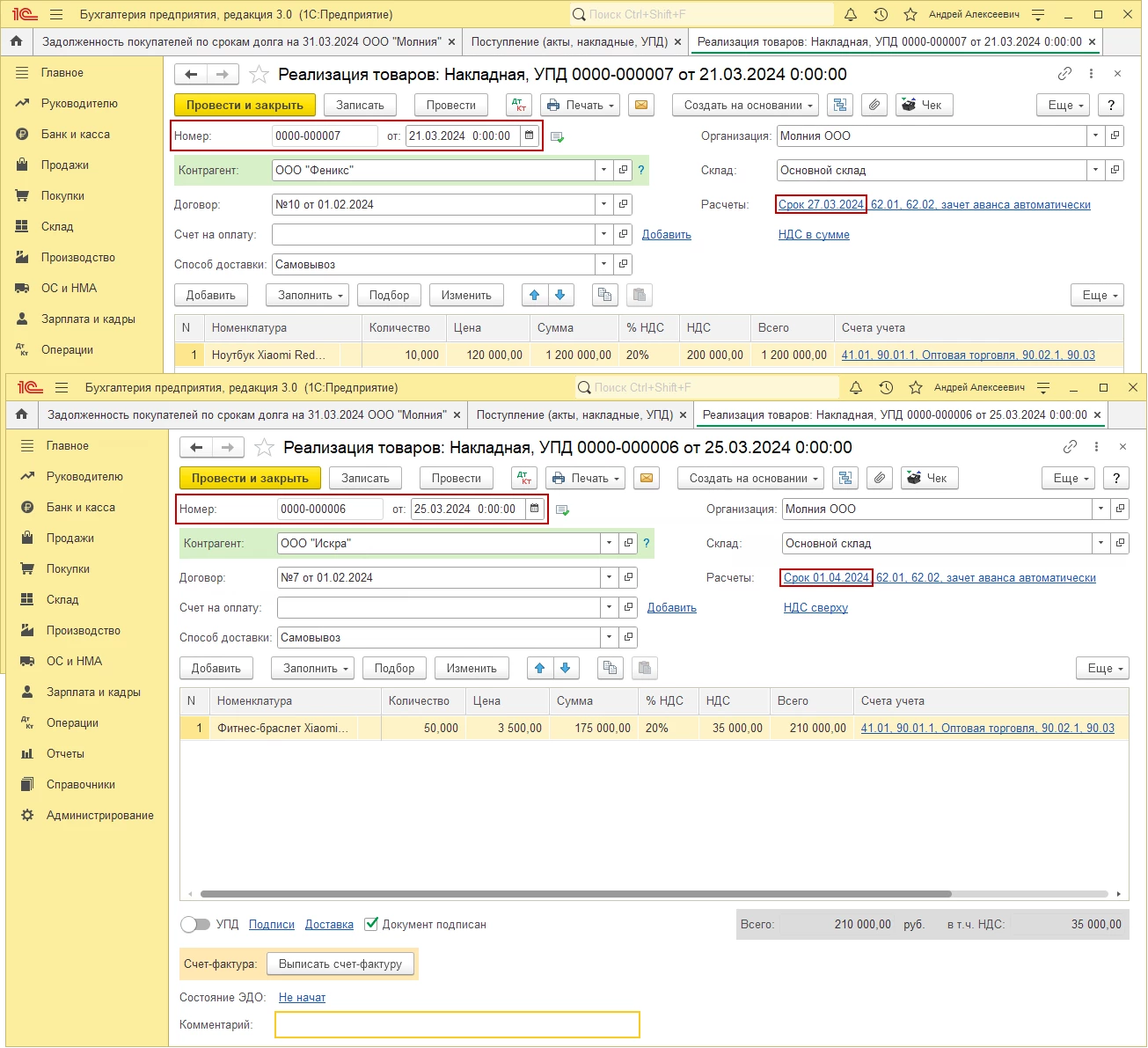
Task: Open calendar picker next to date 25.03.2024
Action: click(534, 509)
